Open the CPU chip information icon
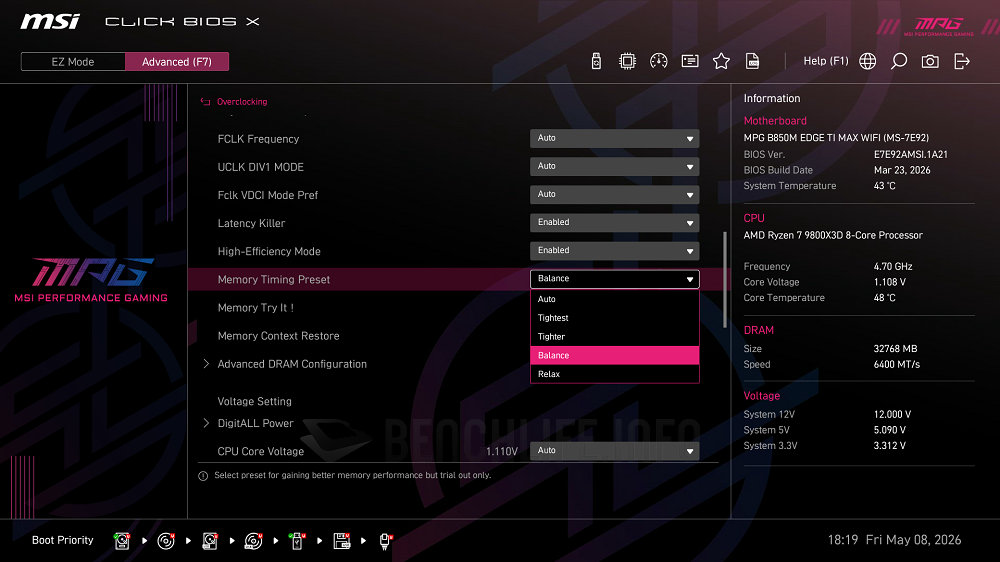The image size is (1000, 562). (x=628, y=61)
